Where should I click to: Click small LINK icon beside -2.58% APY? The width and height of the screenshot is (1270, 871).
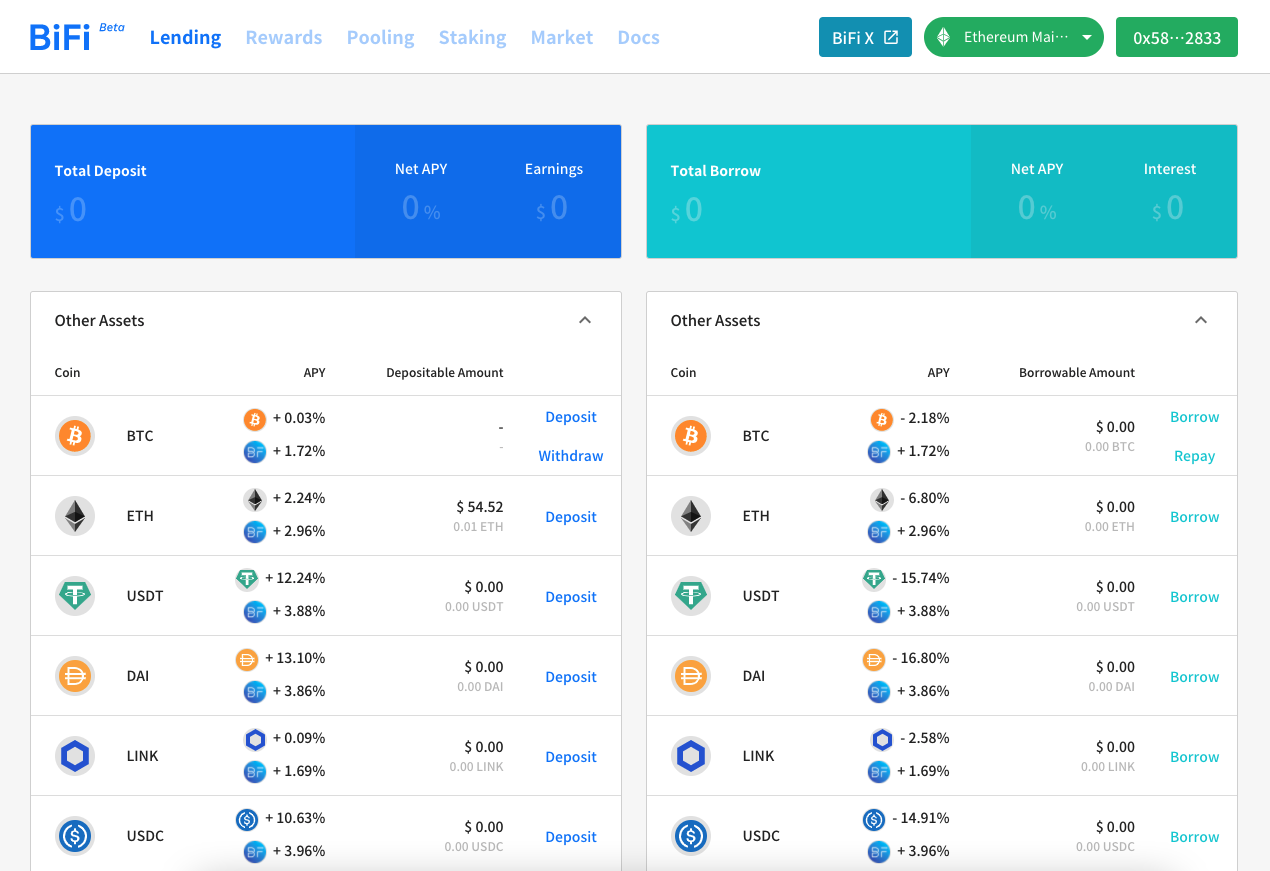pos(881,739)
